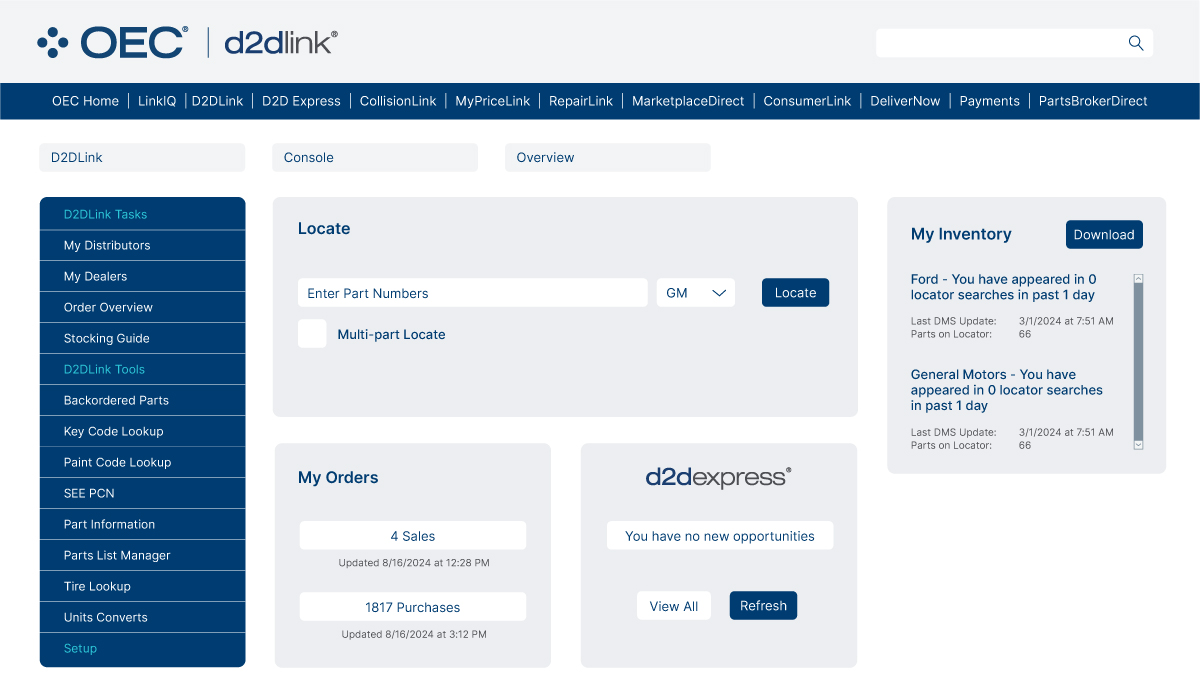Open Order Overview in sidebar
The image size is (1200, 700).
(x=142, y=308)
